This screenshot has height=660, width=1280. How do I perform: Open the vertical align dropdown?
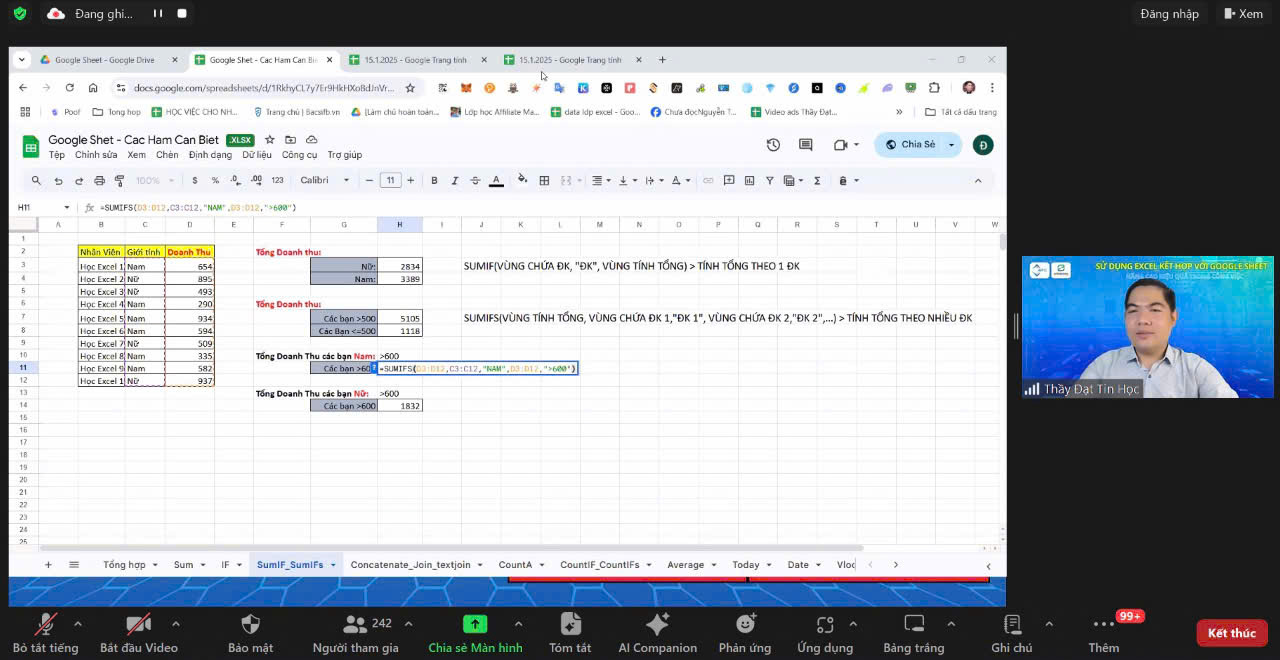click(x=627, y=181)
